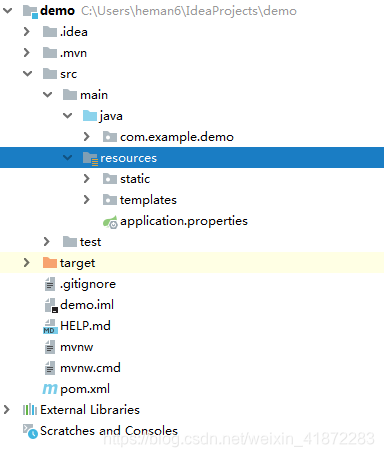Click the Maven m icon of pom.xml
Image resolution: width=384 pixels, height=457 pixels.
coord(50,389)
